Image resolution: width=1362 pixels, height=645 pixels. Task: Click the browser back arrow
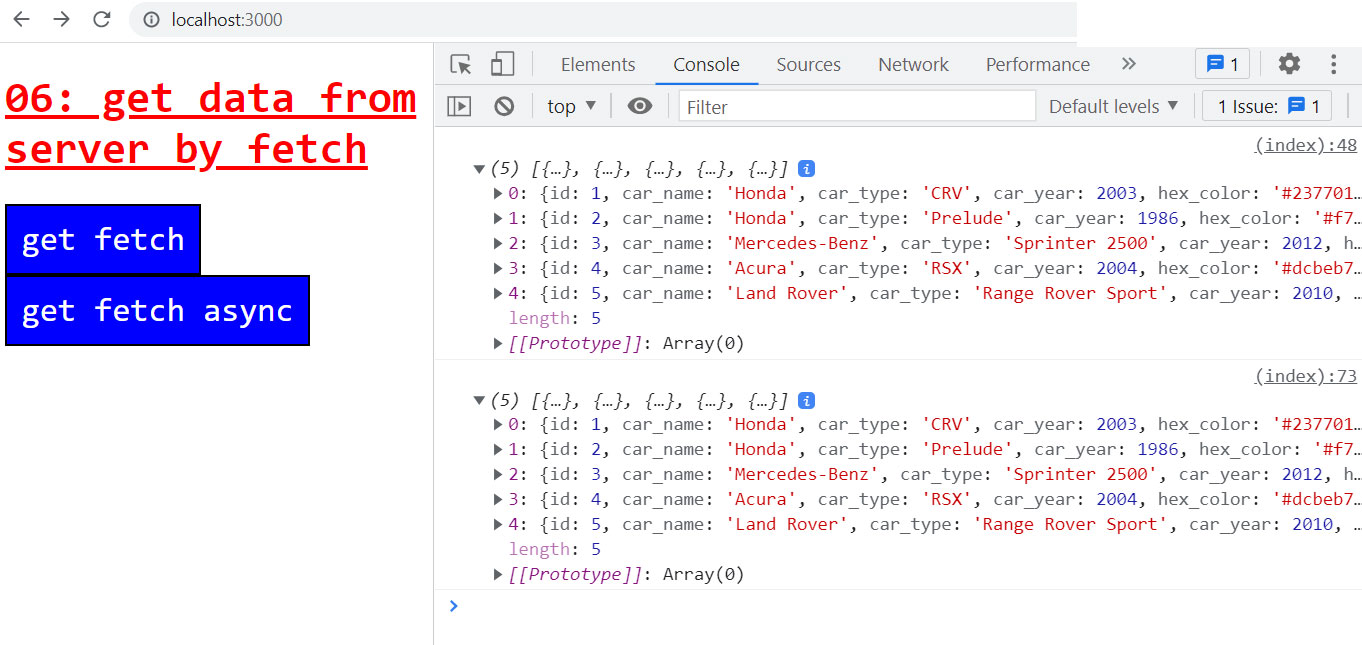pos(21,19)
